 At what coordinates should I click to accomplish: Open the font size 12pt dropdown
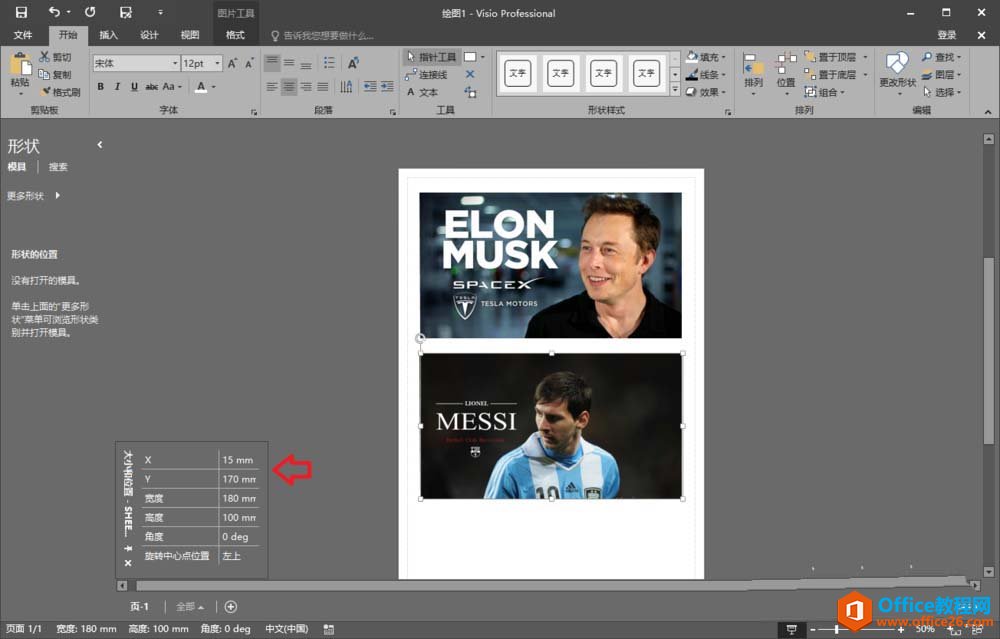[x=215, y=63]
